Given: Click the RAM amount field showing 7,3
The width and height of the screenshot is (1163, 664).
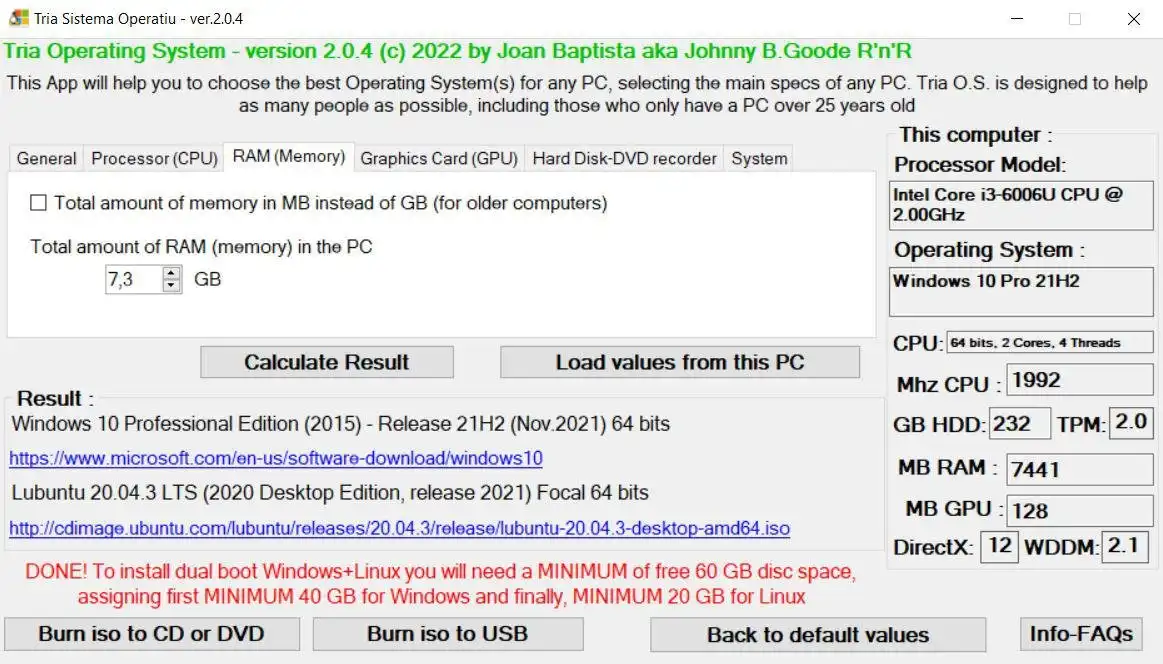Looking at the screenshot, I should 134,280.
